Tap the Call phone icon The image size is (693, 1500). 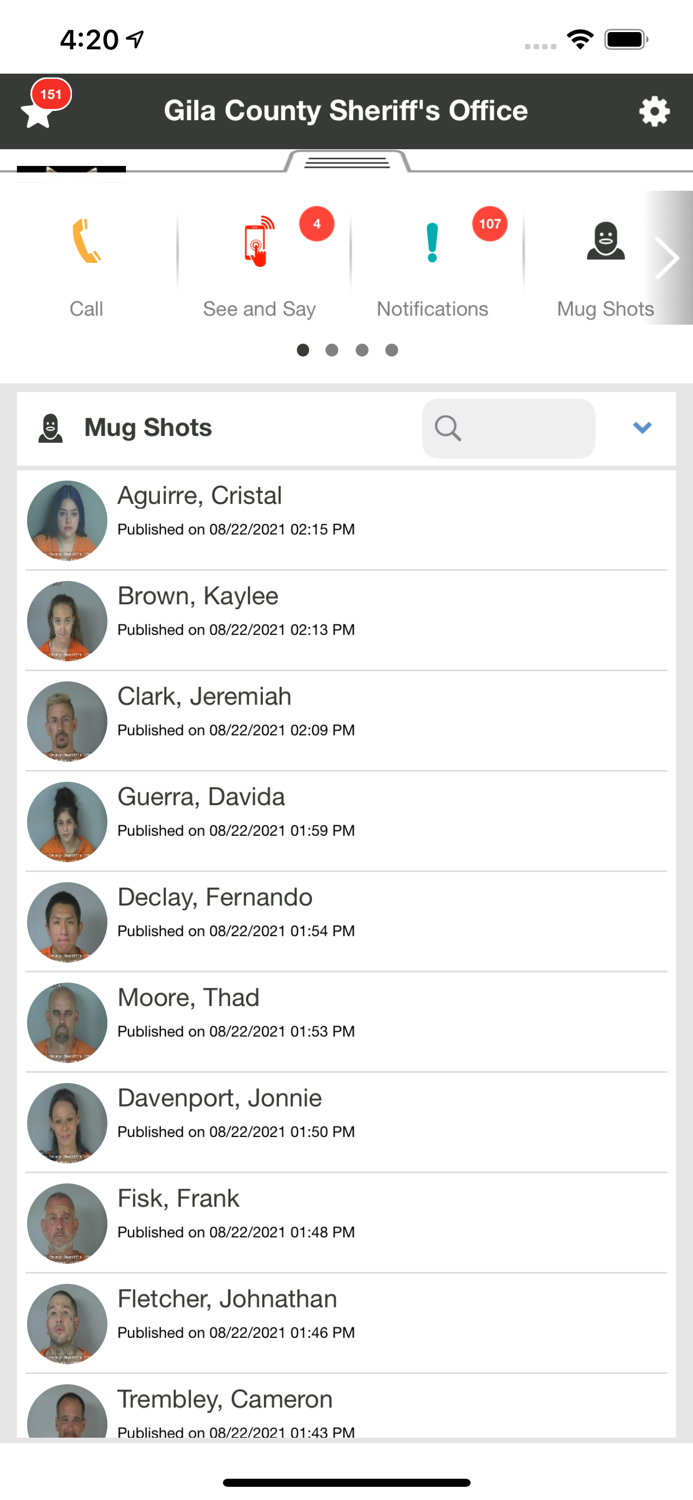pos(86,242)
